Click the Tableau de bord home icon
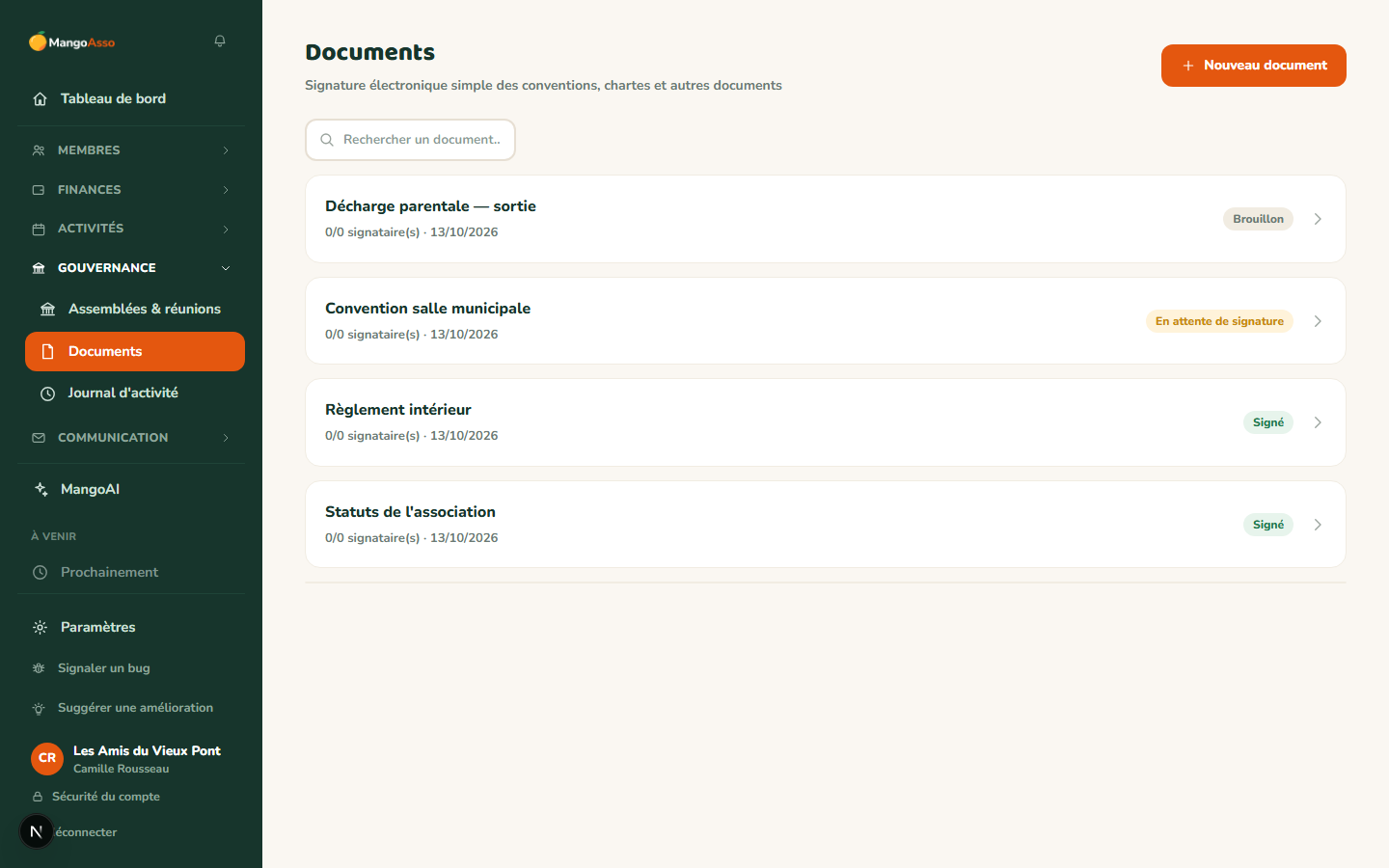Screen dimensions: 1389x868 click(40, 99)
